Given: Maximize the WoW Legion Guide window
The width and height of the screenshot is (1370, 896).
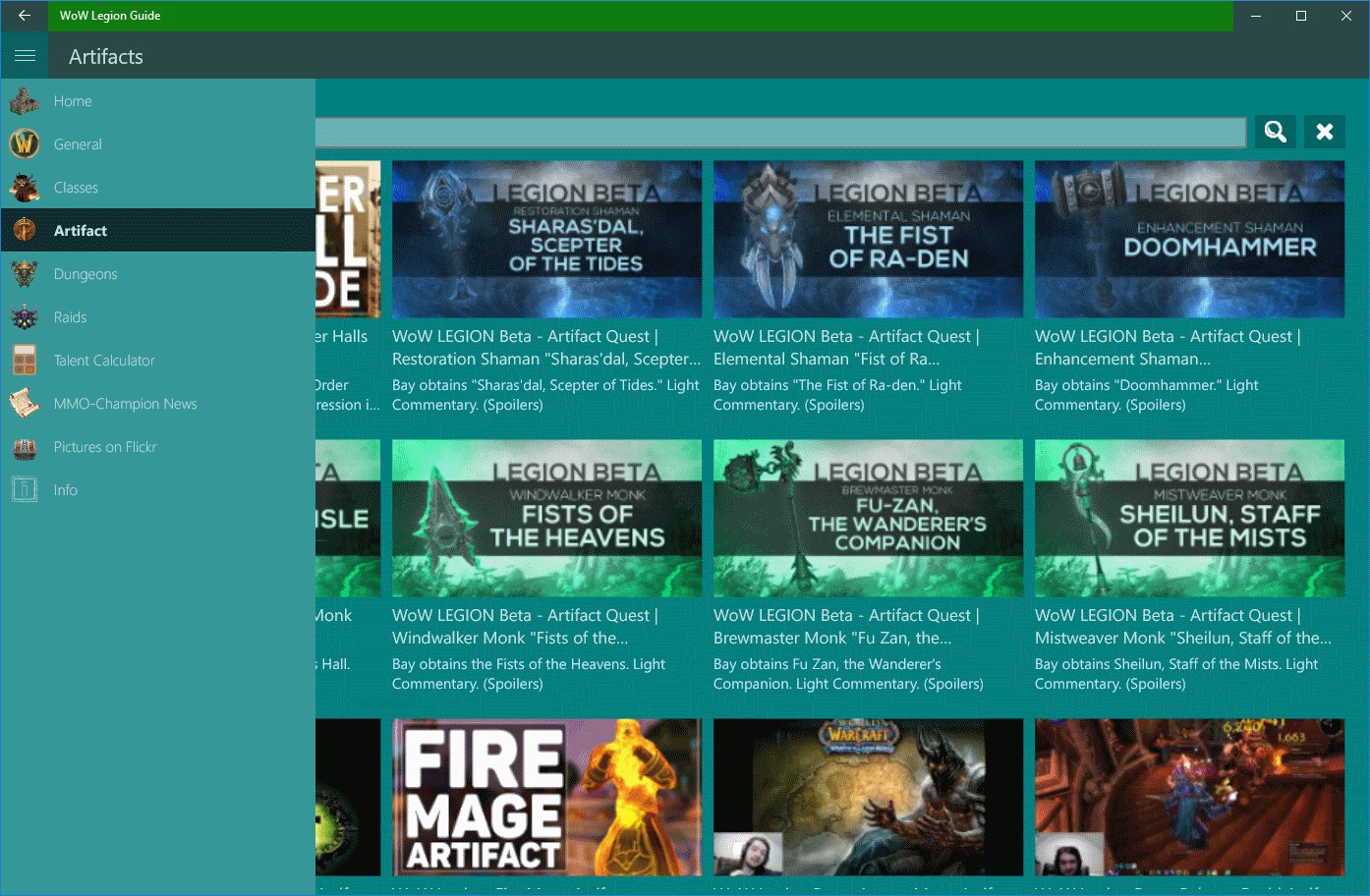Looking at the screenshot, I should tap(1301, 16).
